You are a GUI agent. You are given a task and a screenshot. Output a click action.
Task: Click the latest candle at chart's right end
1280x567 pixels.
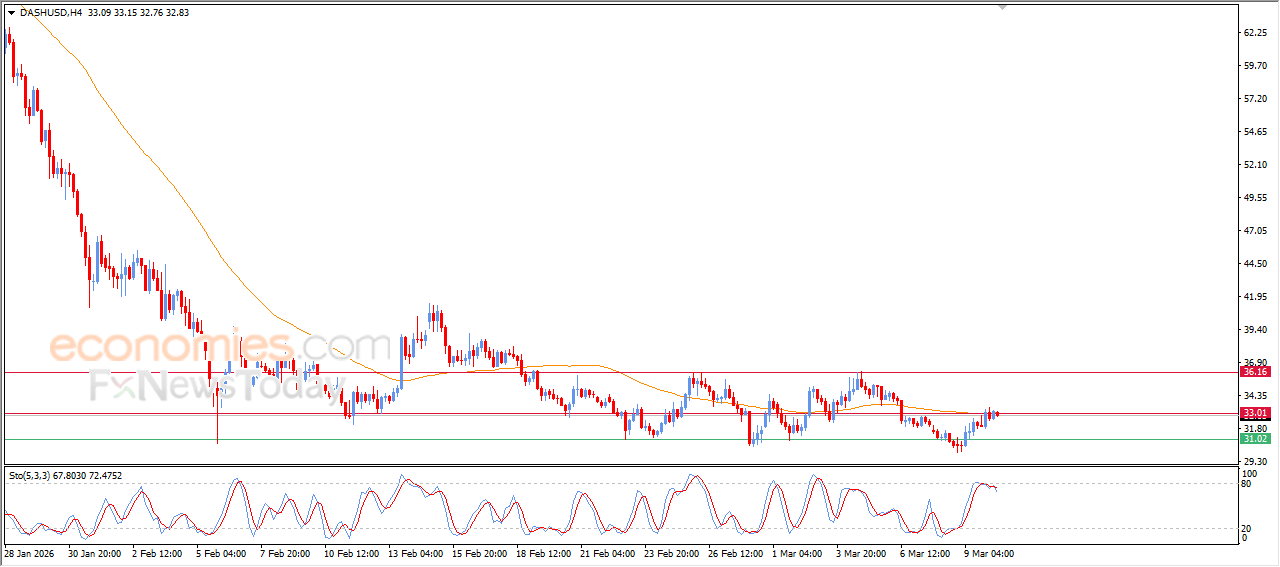click(996, 414)
